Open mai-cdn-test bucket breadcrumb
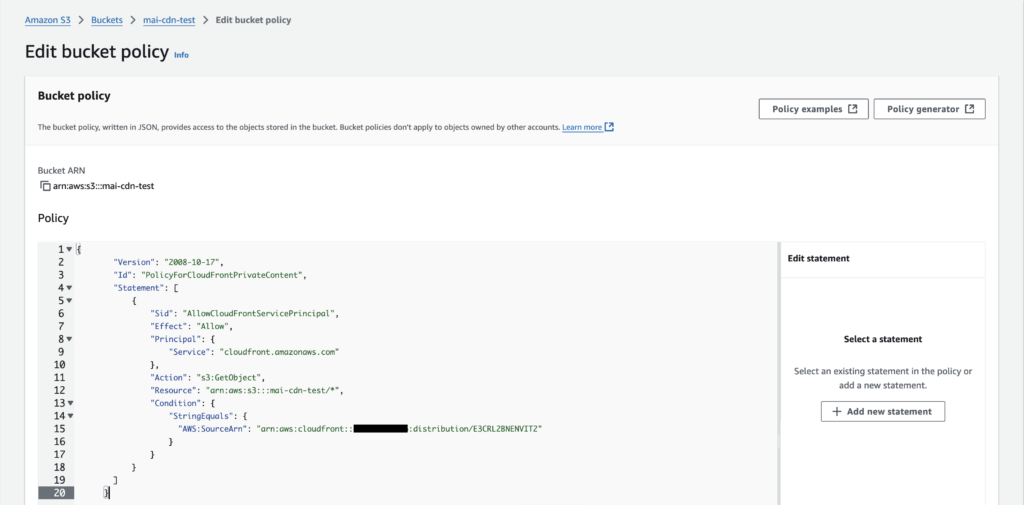The width and height of the screenshot is (1024, 505). coord(169,20)
